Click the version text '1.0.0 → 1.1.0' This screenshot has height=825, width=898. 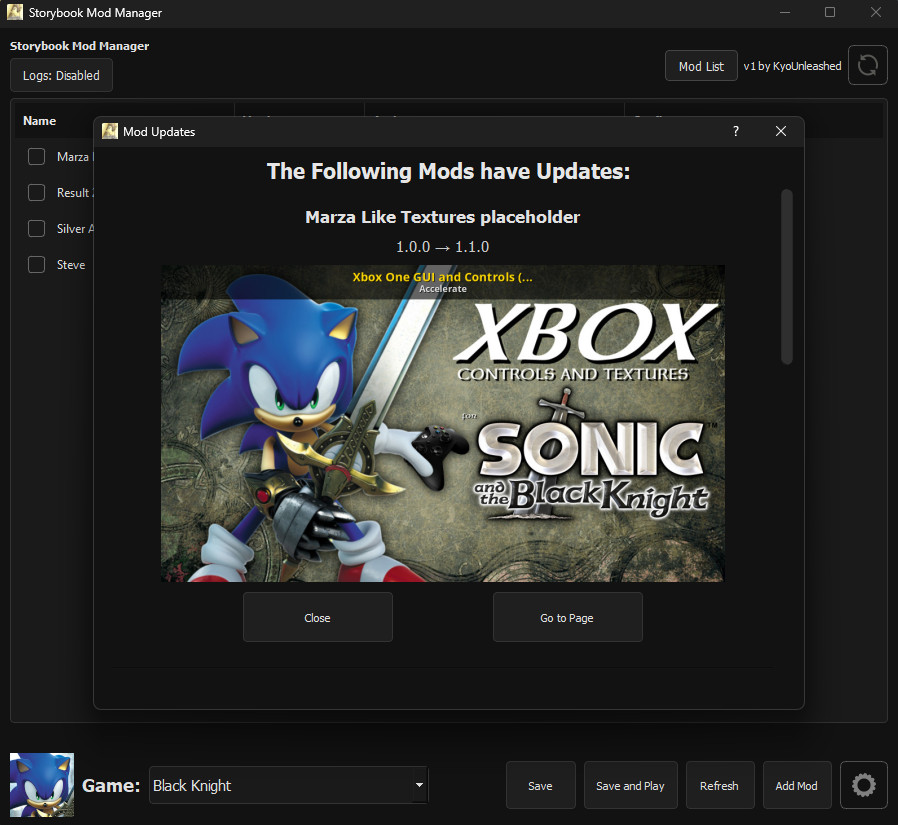pos(443,247)
